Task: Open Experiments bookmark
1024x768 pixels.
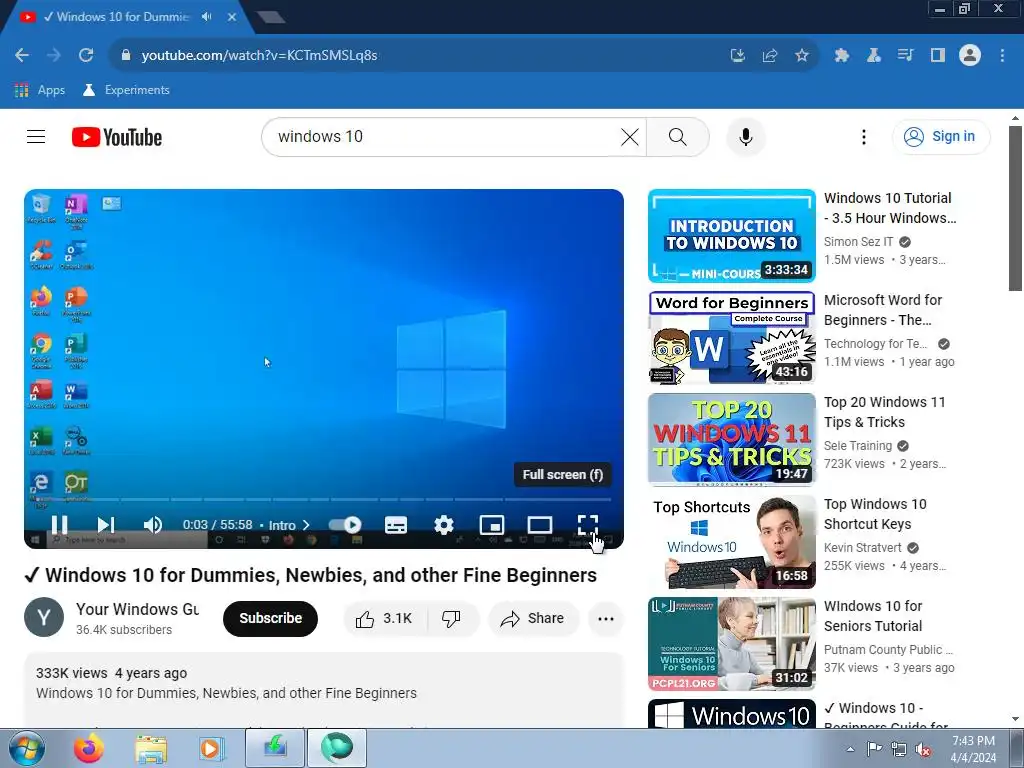Action: tap(126, 90)
